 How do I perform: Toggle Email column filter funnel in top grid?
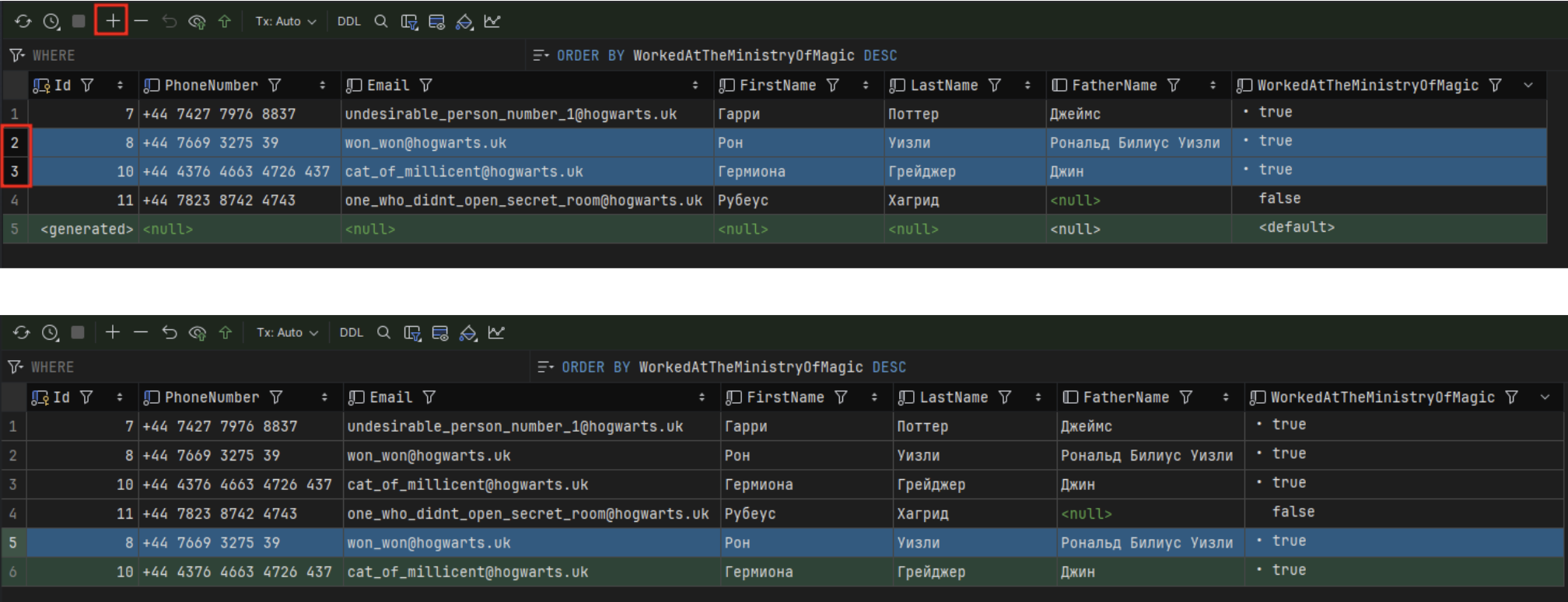(425, 86)
